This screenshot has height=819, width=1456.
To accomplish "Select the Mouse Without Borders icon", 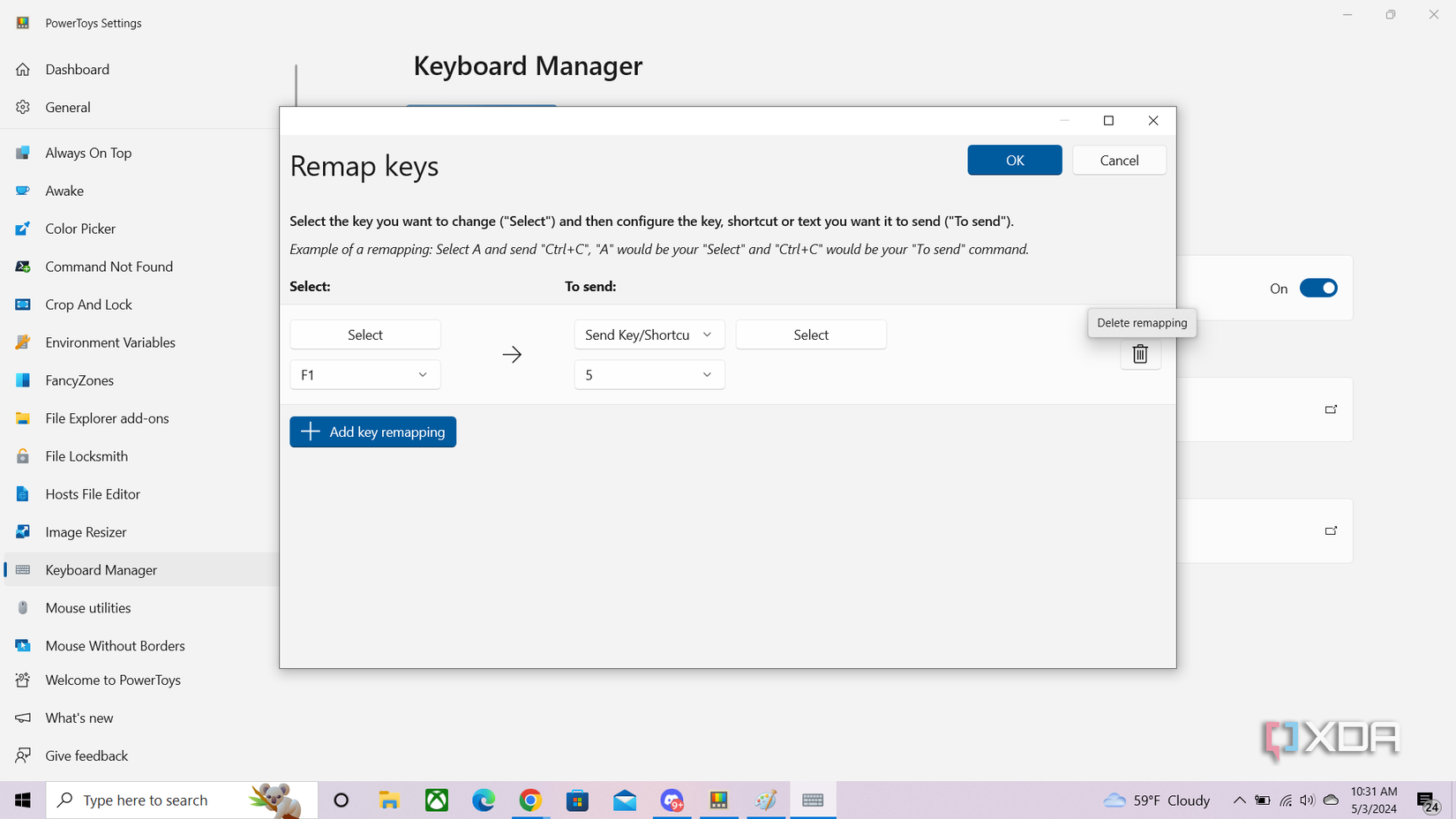I will pos(22,645).
